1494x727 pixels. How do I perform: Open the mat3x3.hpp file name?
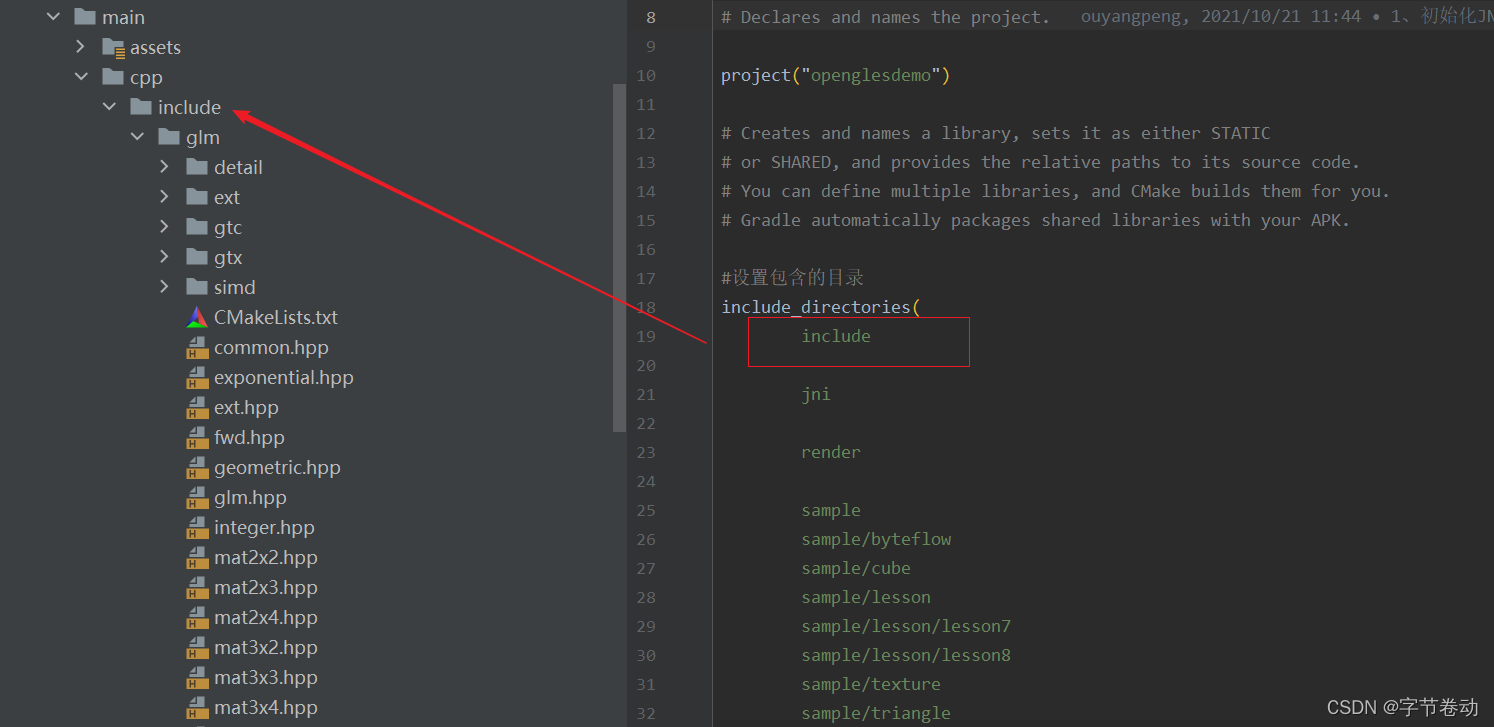[266, 677]
